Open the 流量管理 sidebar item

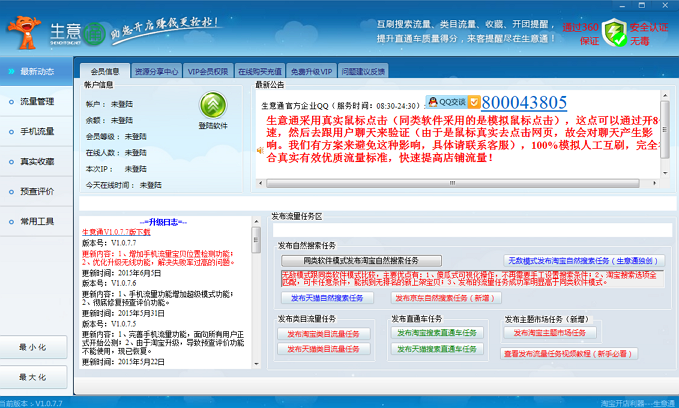(36, 101)
